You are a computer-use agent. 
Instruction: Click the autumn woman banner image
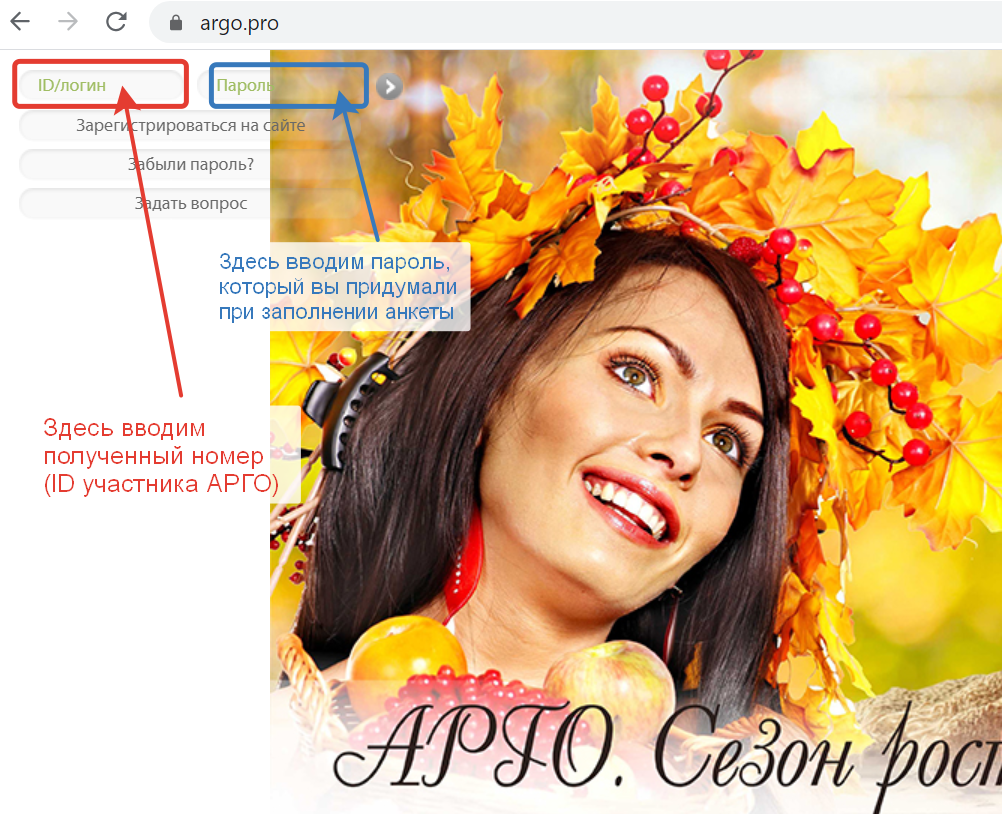tap(636, 432)
